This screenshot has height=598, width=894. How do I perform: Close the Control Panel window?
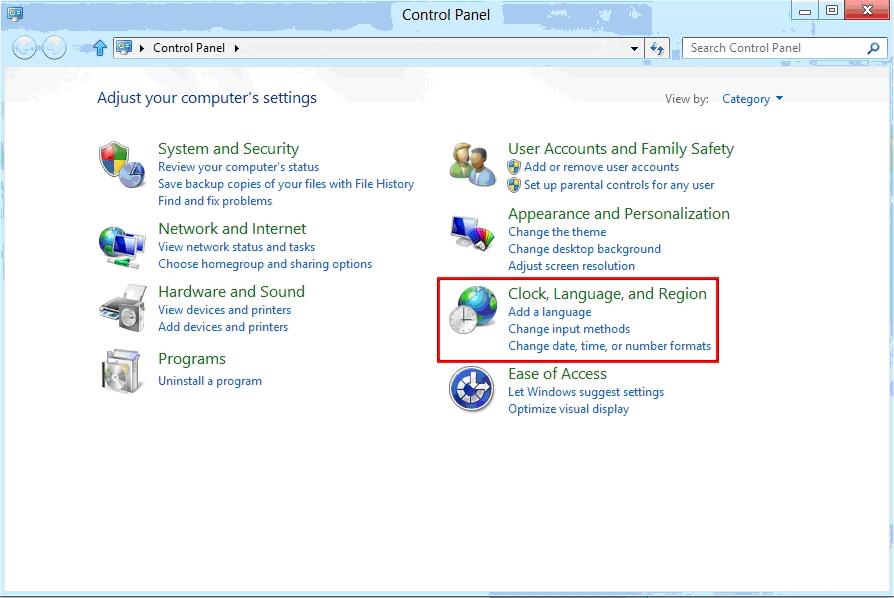[867, 10]
